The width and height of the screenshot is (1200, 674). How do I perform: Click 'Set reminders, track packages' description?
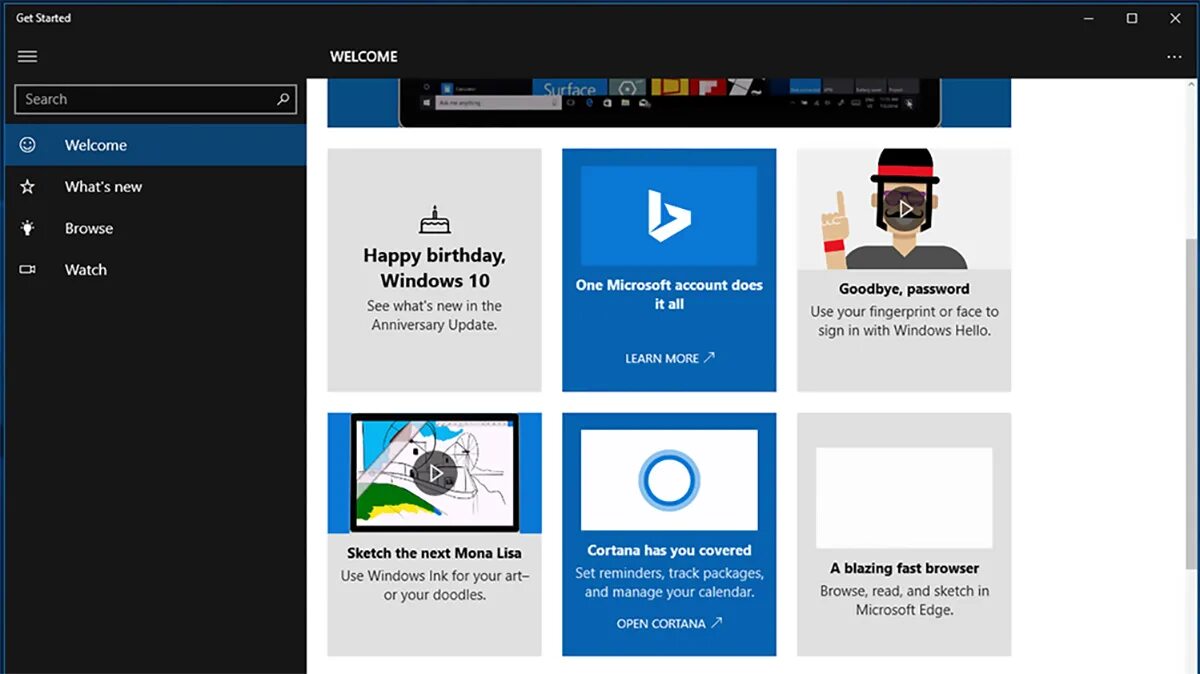[x=669, y=582]
